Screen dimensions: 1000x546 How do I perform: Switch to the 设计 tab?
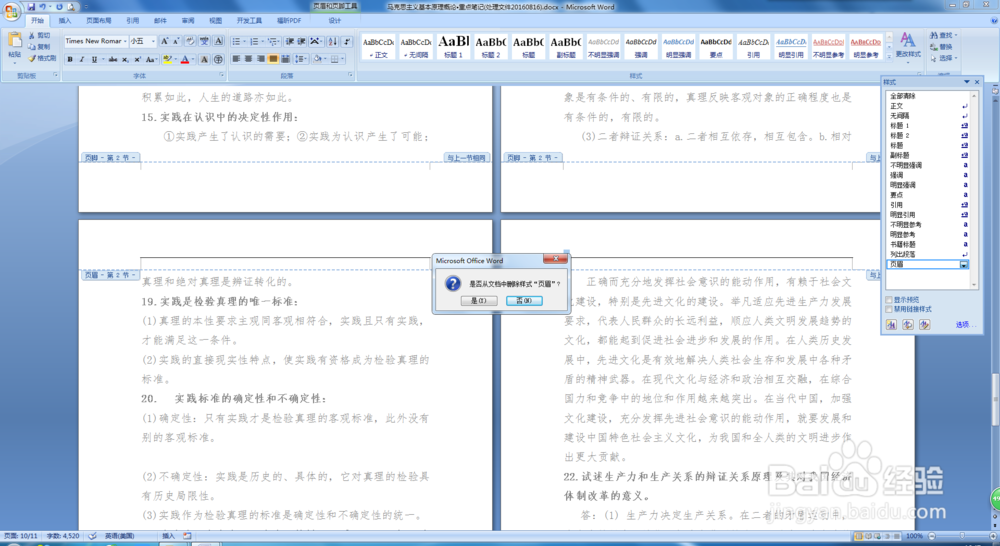[334, 20]
